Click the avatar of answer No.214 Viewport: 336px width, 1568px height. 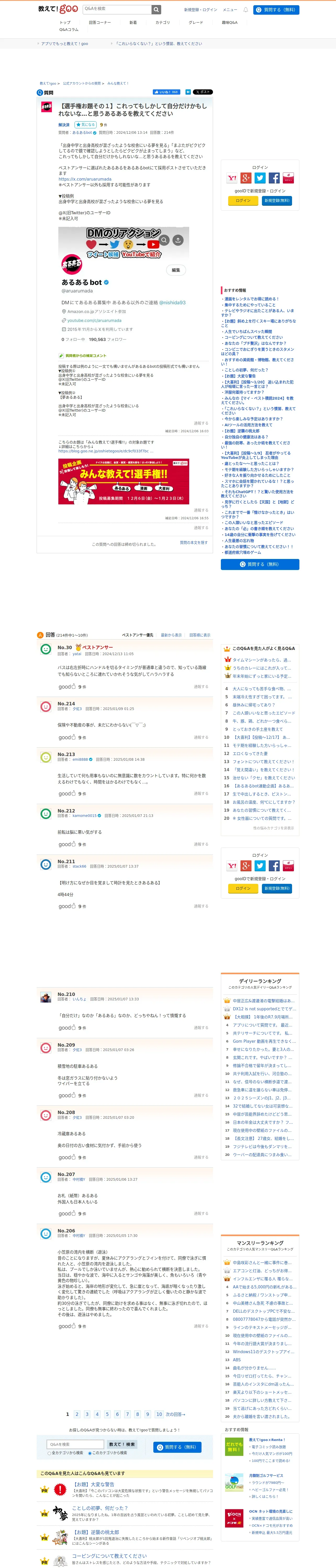click(46, 707)
